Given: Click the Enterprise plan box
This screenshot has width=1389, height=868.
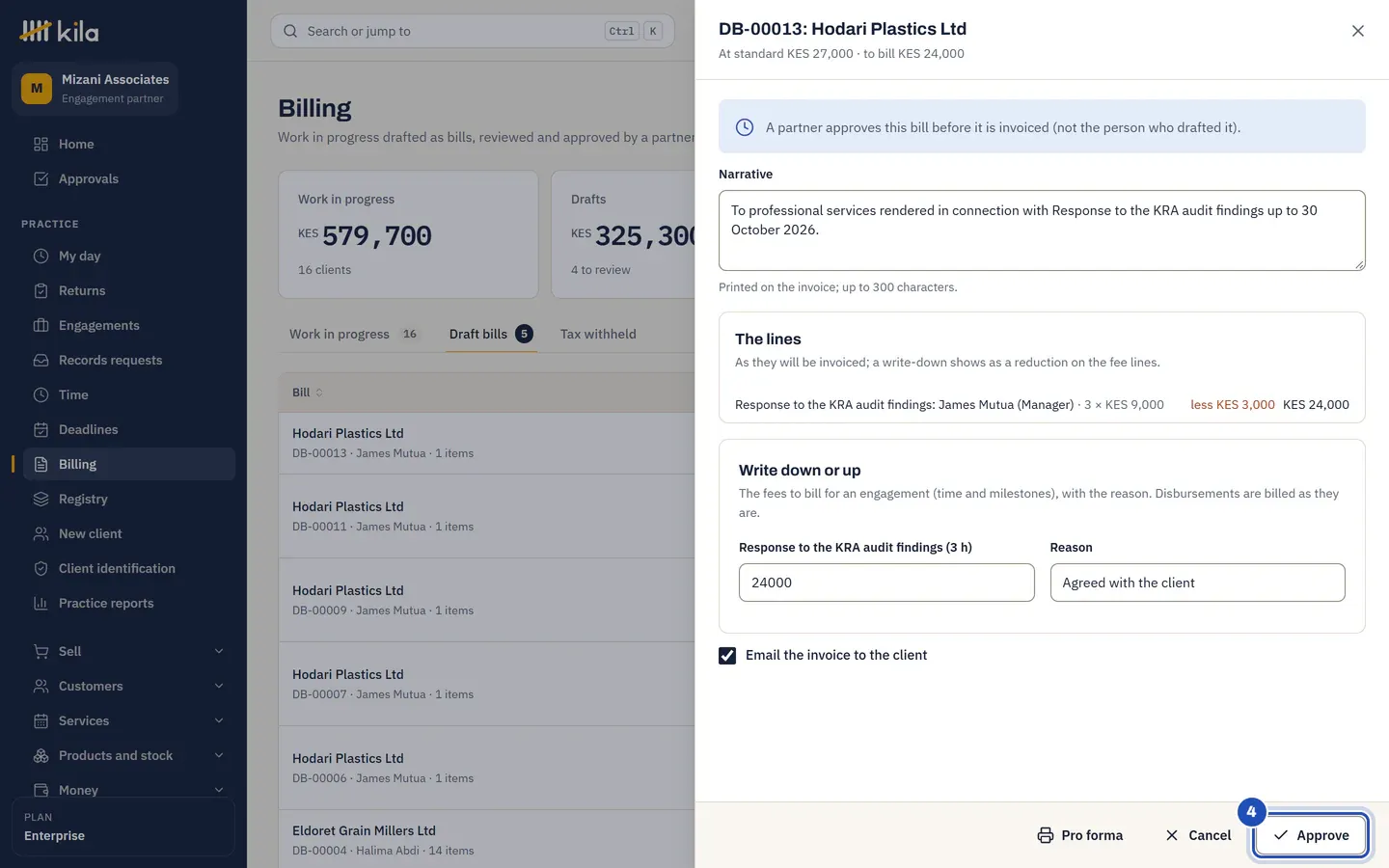Looking at the screenshot, I should pos(123,827).
